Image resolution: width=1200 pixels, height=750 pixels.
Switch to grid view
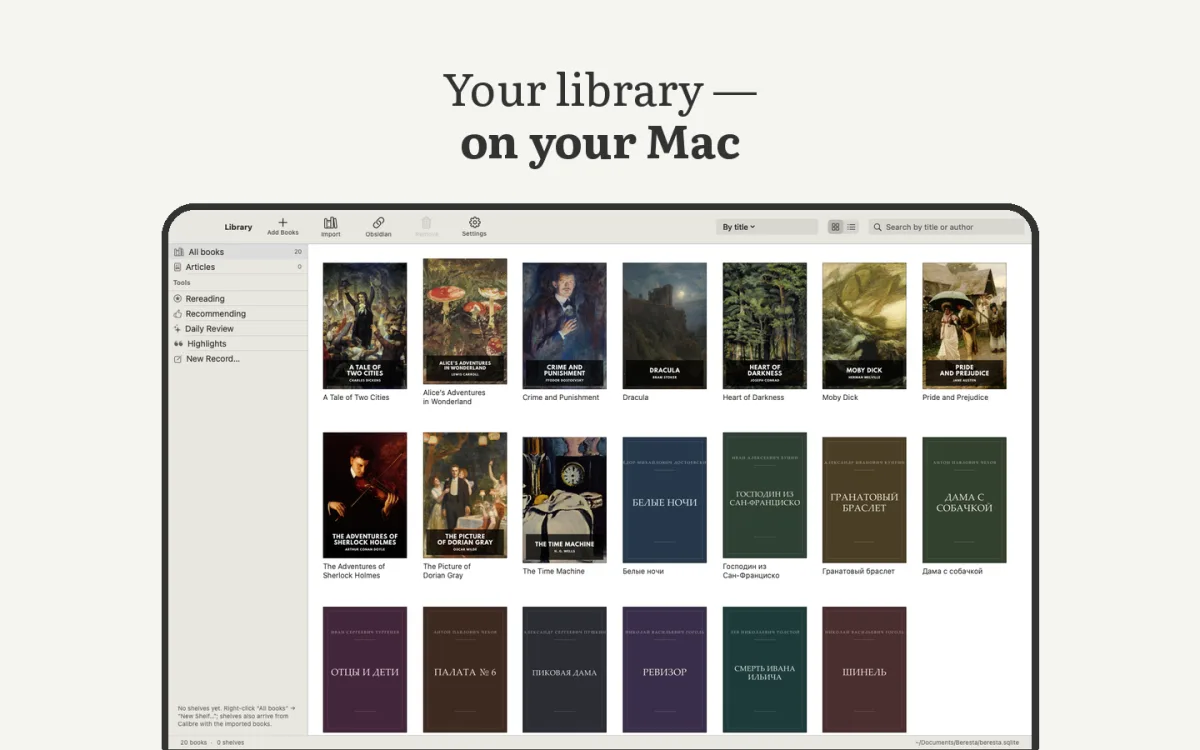836,227
